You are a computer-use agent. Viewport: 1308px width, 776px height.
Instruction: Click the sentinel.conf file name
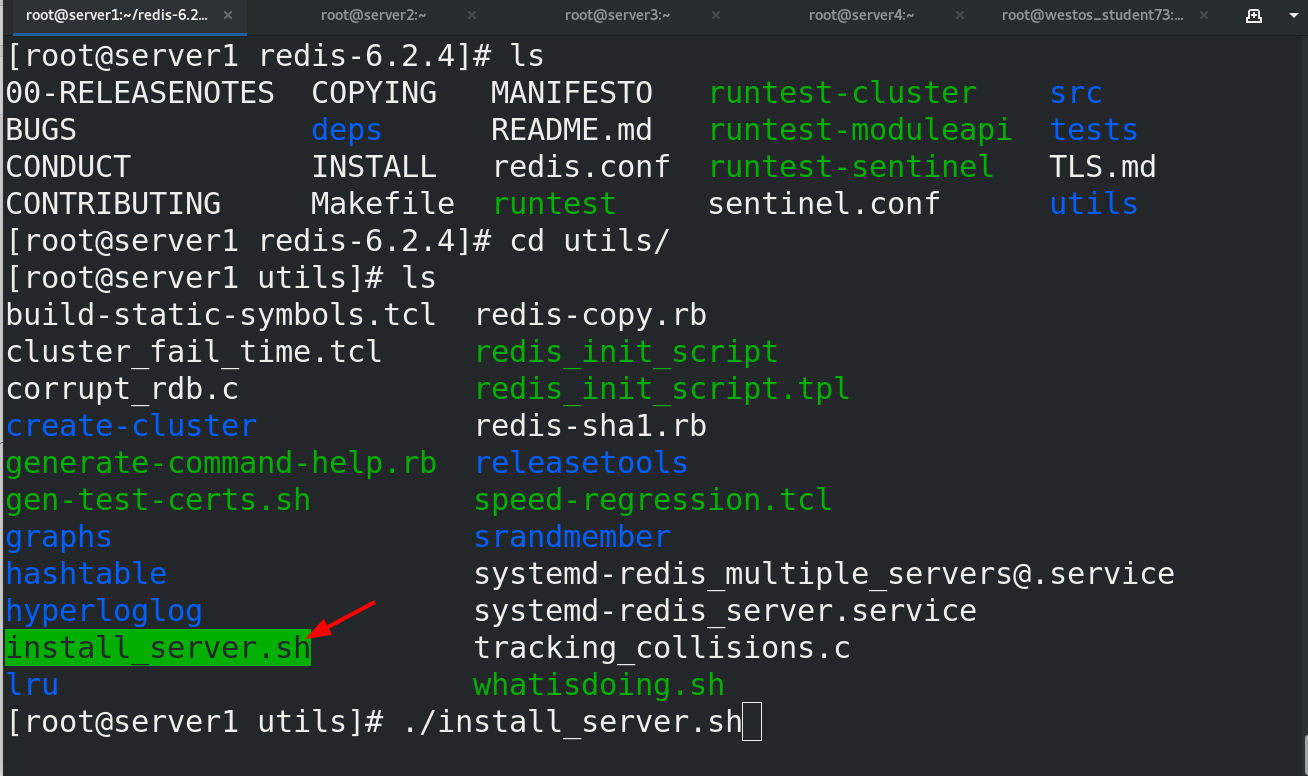tap(824, 204)
